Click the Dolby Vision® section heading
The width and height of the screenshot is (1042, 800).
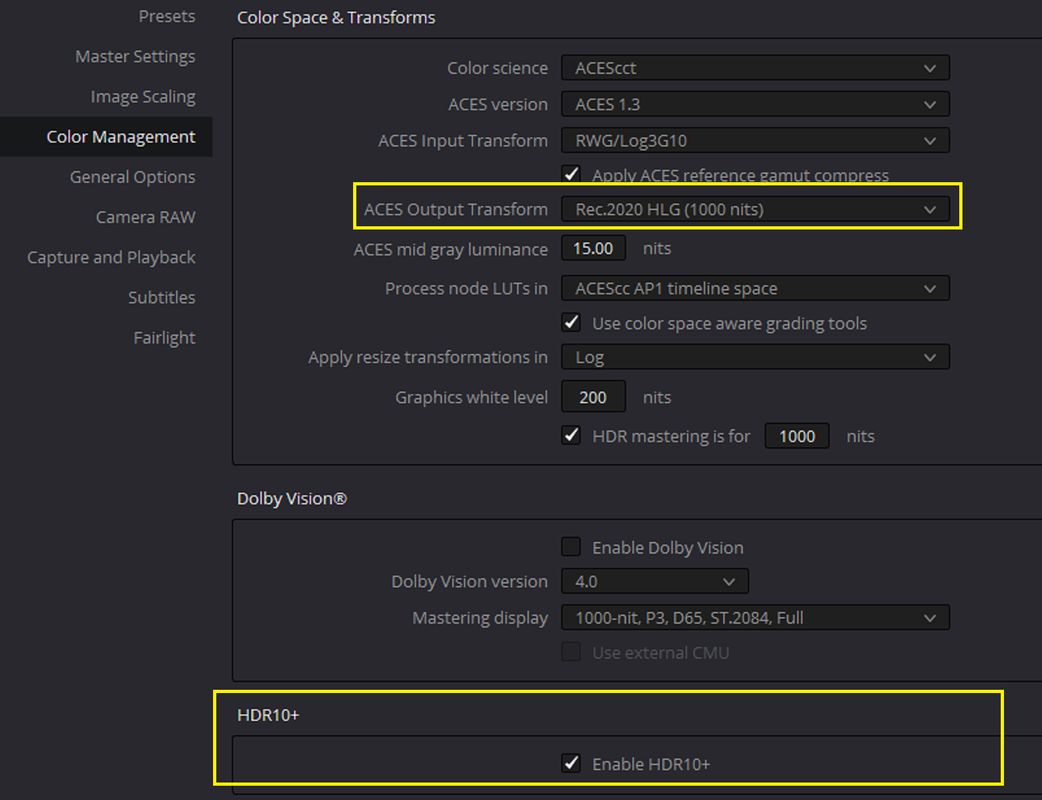tap(292, 498)
